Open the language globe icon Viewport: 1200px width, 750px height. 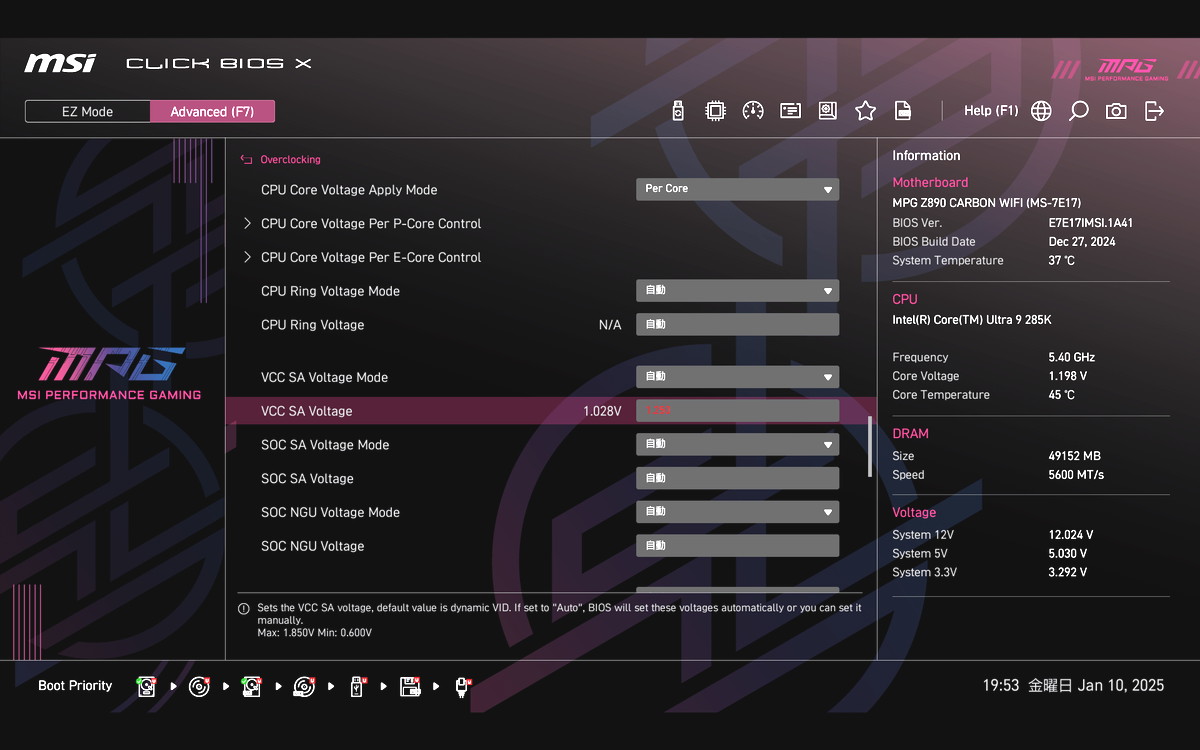coord(1041,111)
